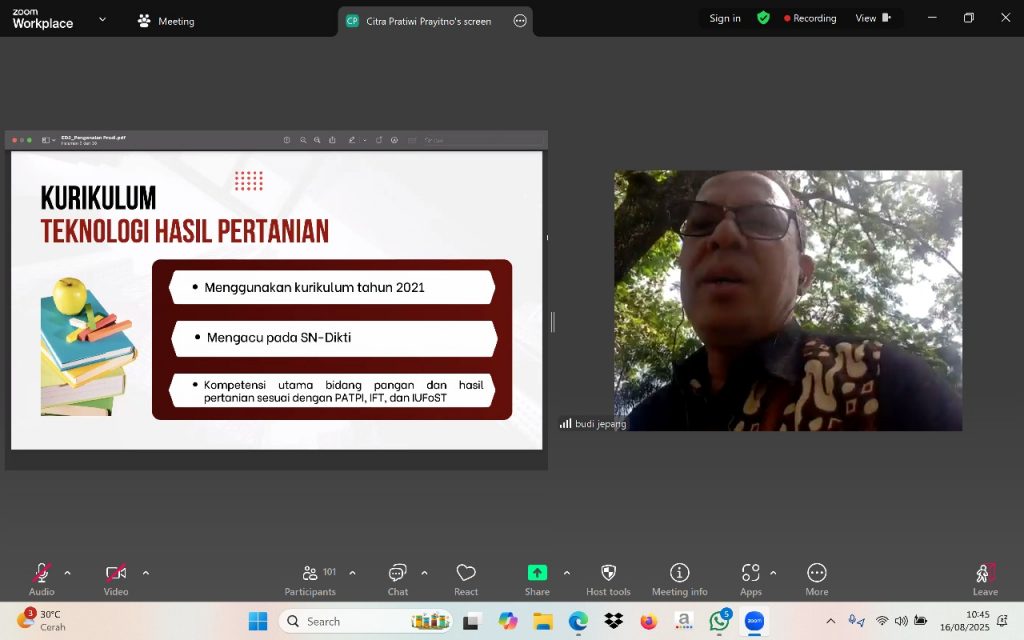Open the More options menu
This screenshot has width=1024, height=640.
point(817,579)
